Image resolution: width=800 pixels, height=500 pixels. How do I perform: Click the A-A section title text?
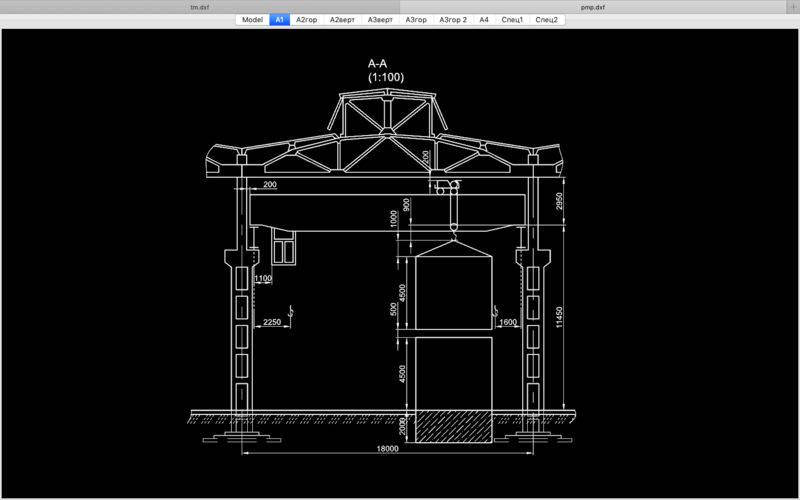coord(378,64)
